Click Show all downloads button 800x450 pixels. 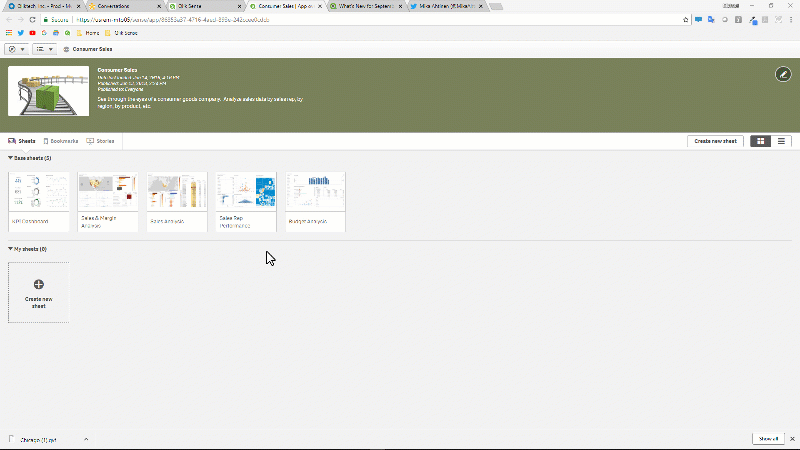pos(768,439)
